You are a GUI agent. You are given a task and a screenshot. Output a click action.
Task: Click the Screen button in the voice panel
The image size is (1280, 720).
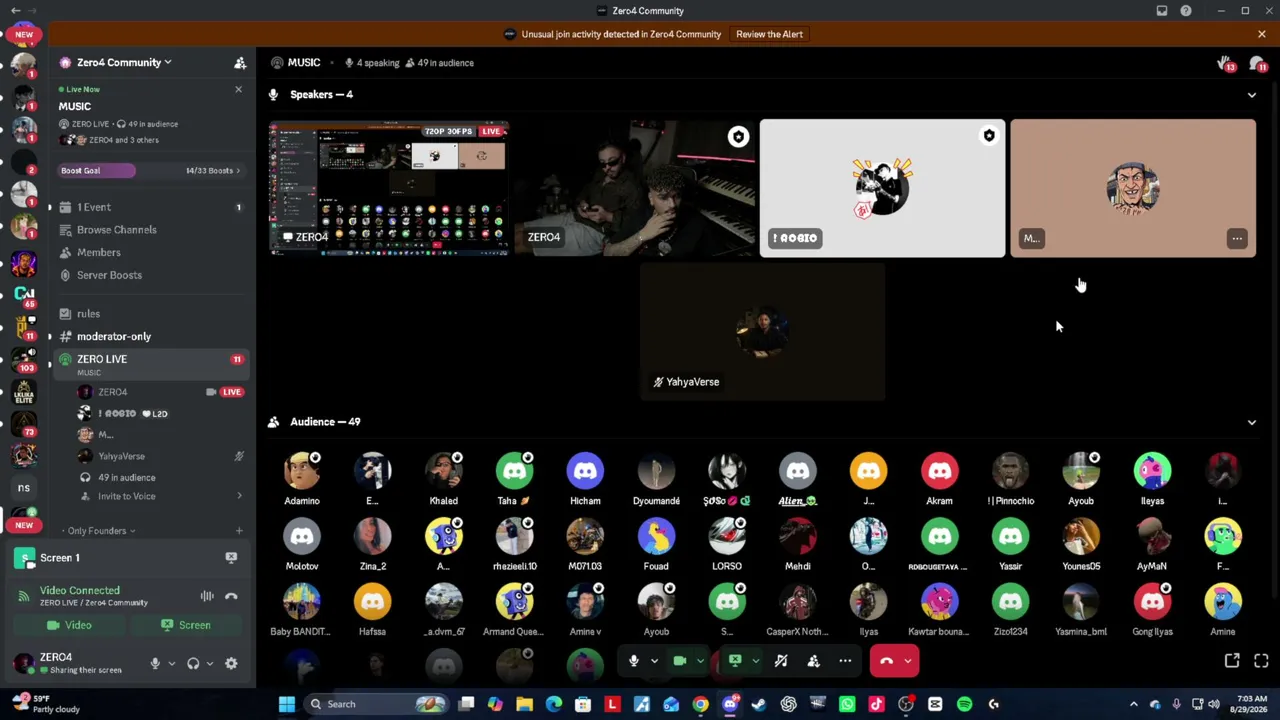tap(185, 625)
